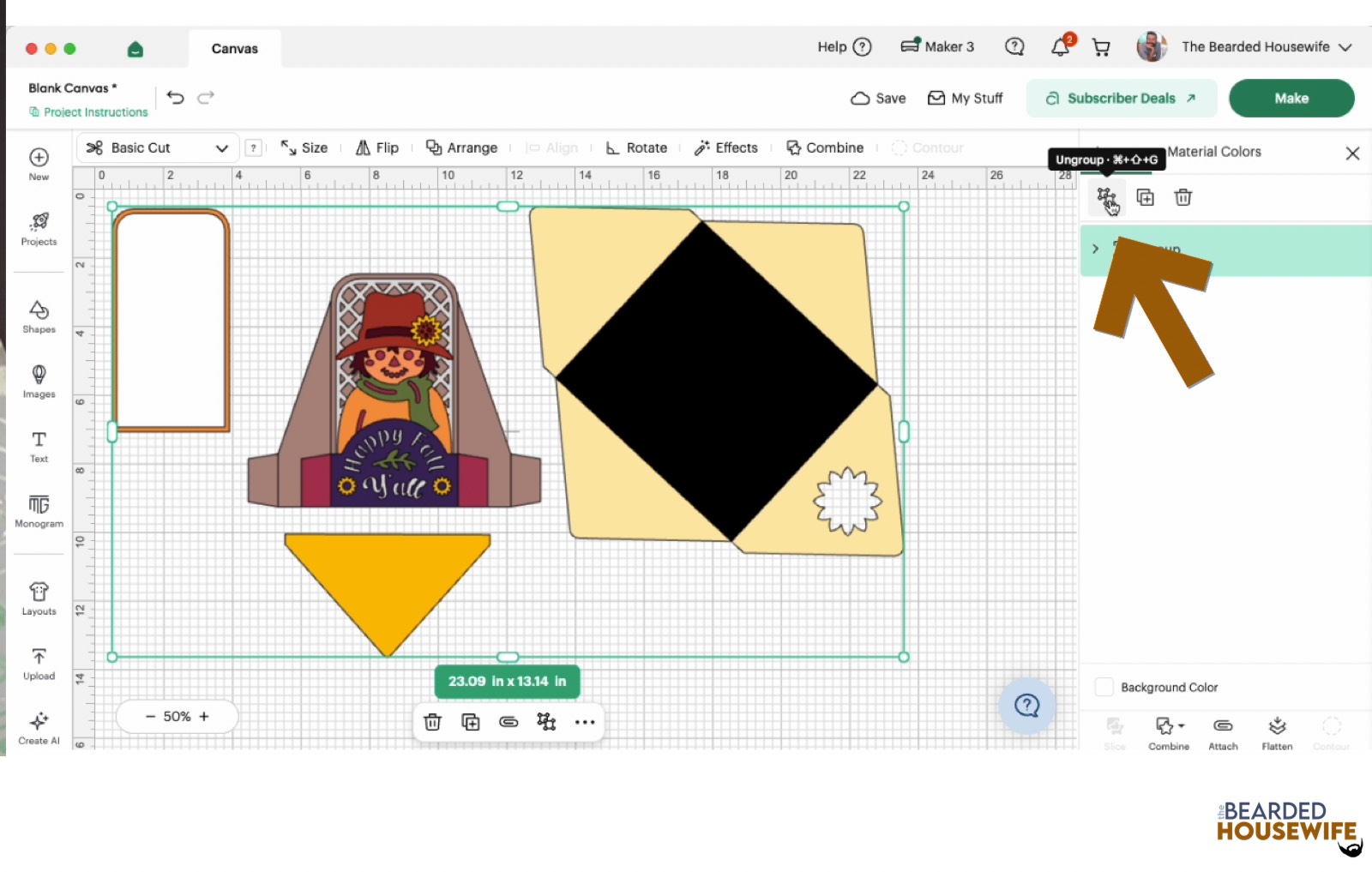
Task: Open the Rotate options in edit bar
Action: (636, 147)
